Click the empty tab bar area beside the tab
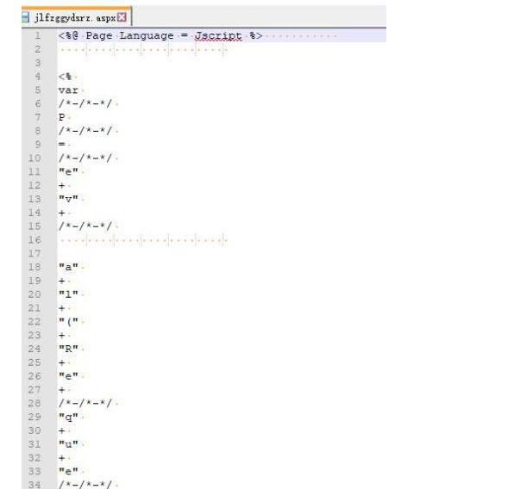The image size is (532, 490). (259, 16)
